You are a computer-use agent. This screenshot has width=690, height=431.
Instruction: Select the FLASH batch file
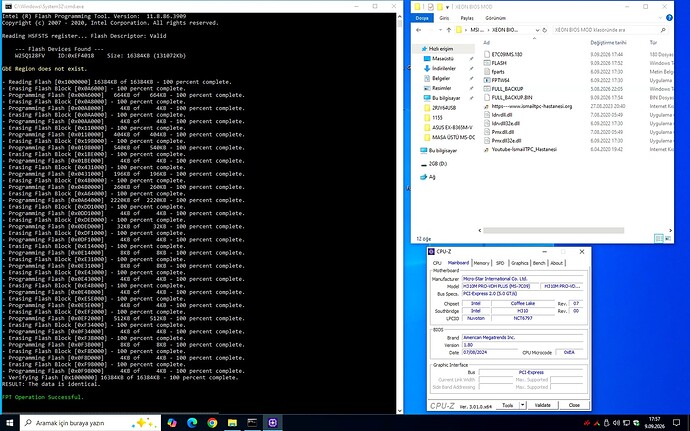499,63
